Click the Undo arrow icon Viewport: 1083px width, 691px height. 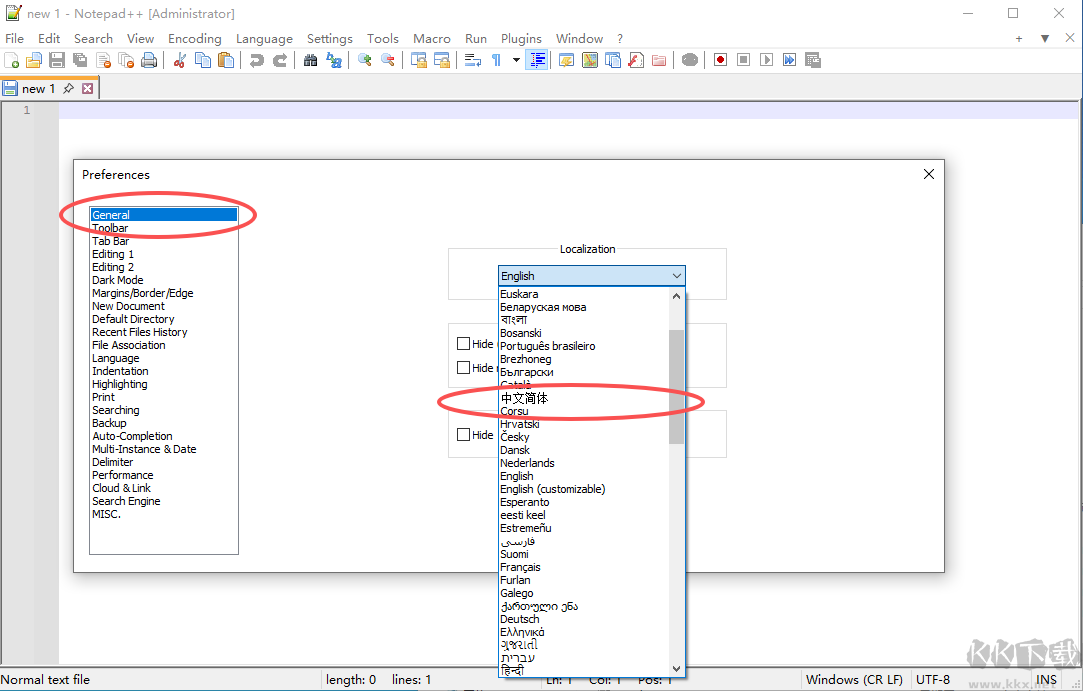(x=257, y=60)
